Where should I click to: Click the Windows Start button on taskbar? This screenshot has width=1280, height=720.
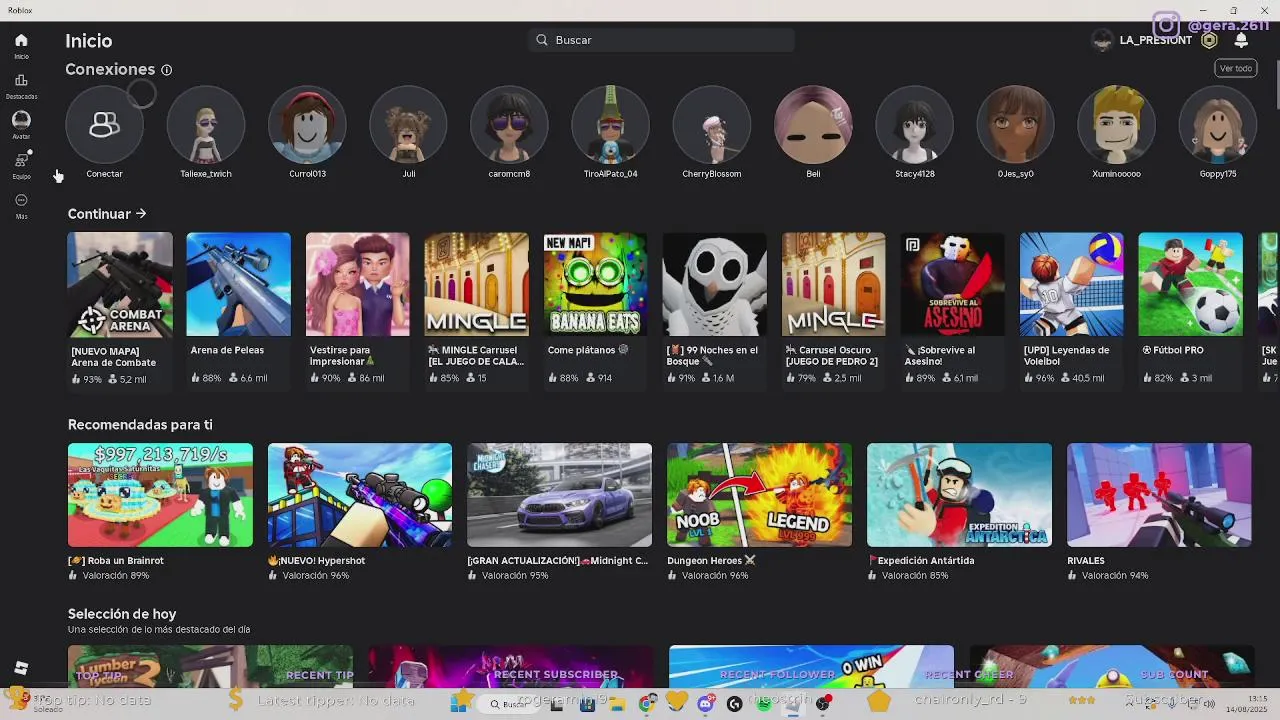(x=462, y=703)
